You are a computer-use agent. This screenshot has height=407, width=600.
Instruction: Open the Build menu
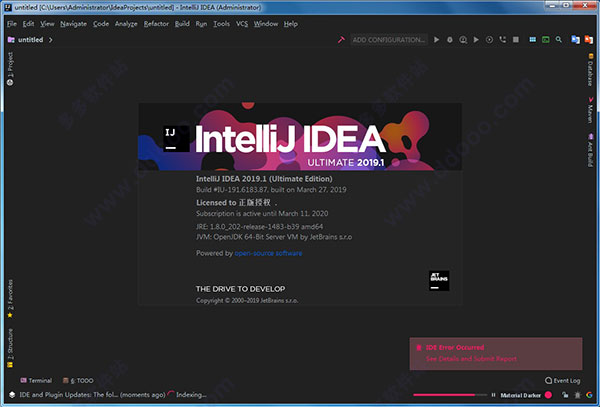coord(182,24)
